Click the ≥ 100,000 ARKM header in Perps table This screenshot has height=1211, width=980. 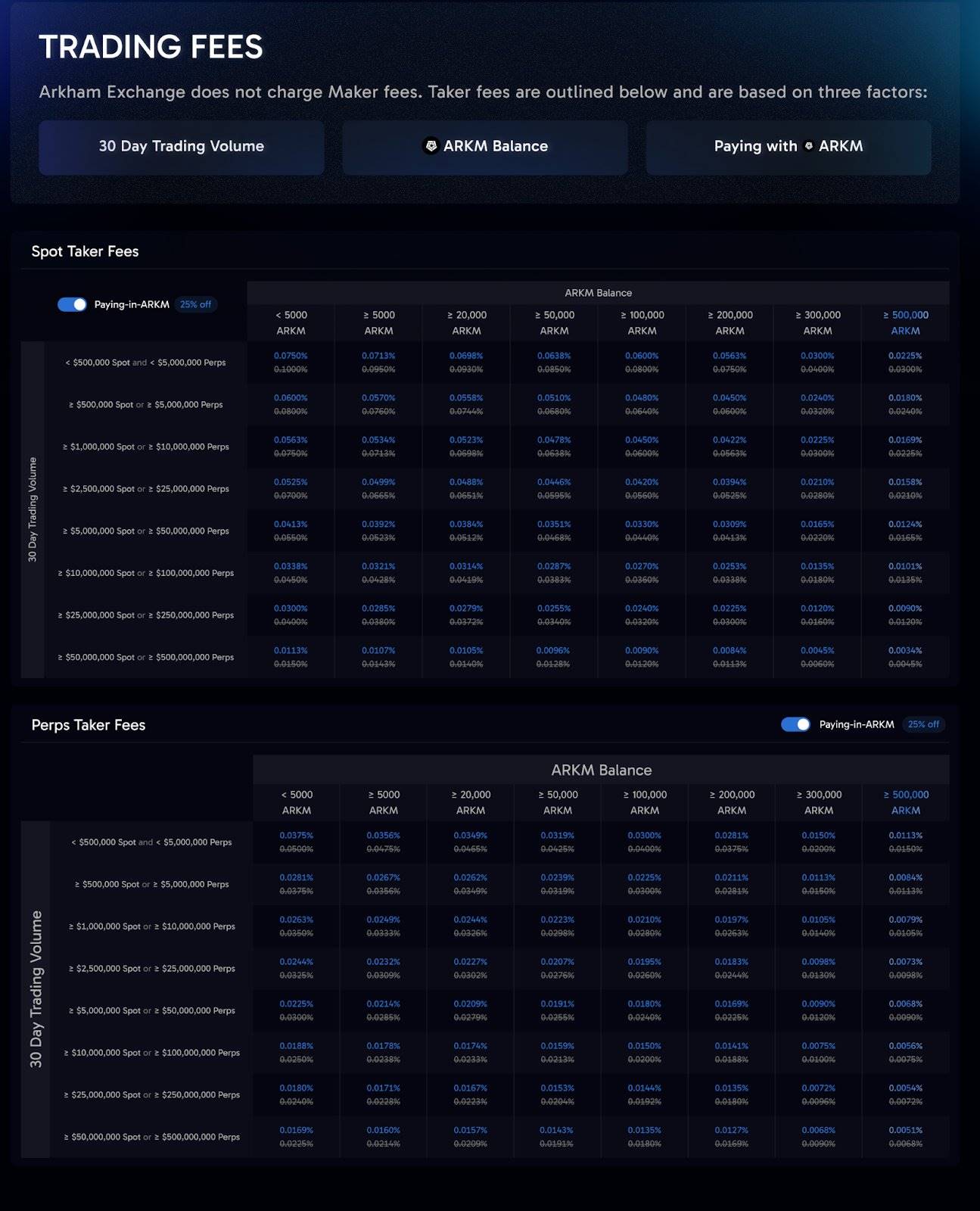tap(645, 802)
